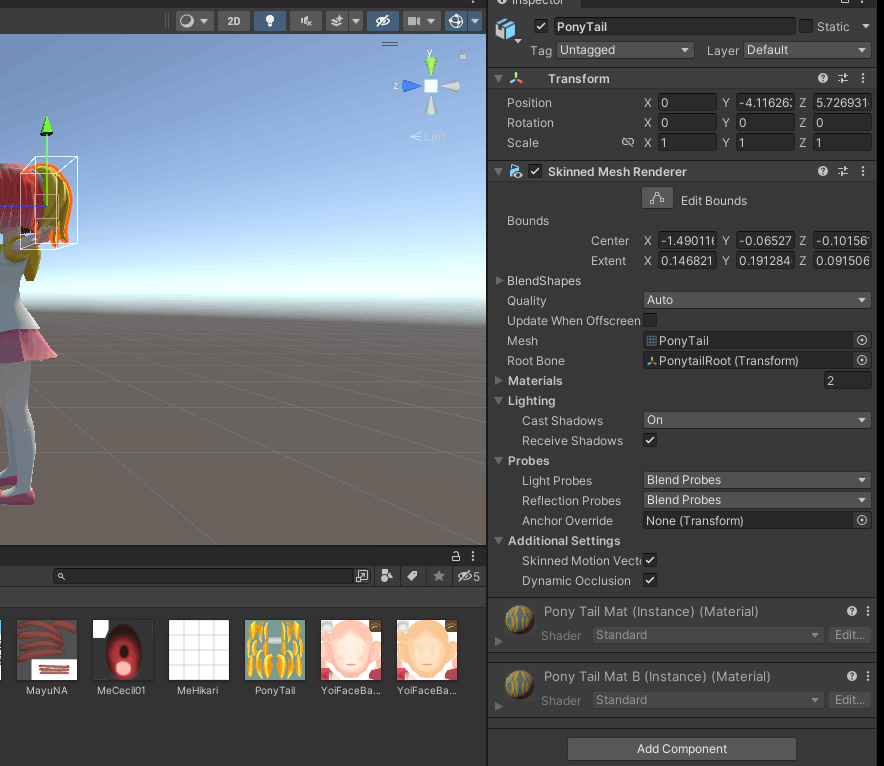Screen dimensions: 884x766
Task: Open the Light Probes dropdown
Action: tap(757, 480)
